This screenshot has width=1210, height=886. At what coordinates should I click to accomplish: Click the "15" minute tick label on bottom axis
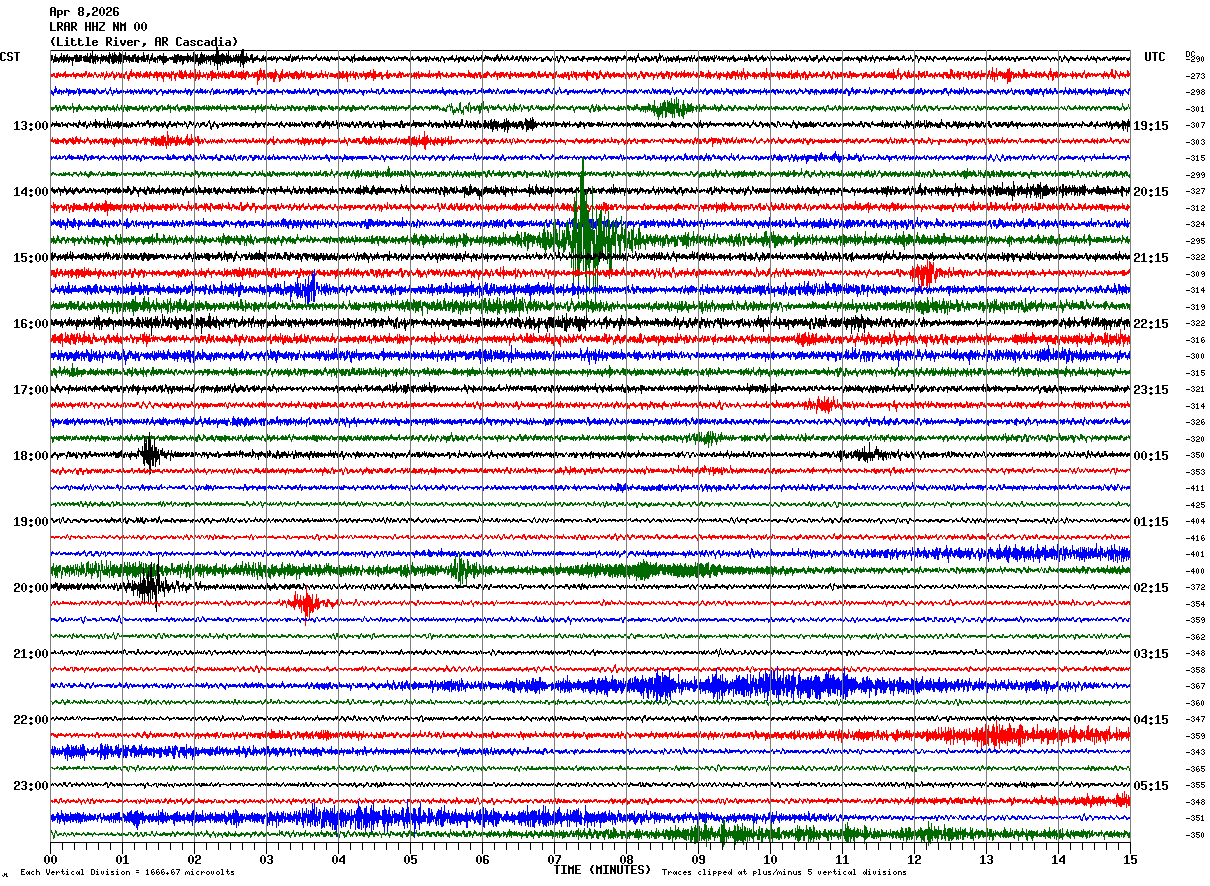click(1129, 859)
